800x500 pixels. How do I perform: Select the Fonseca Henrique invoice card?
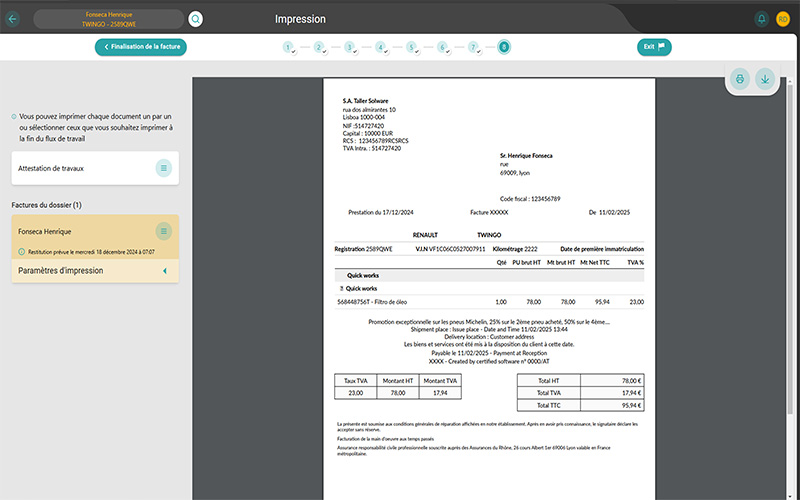click(x=80, y=231)
